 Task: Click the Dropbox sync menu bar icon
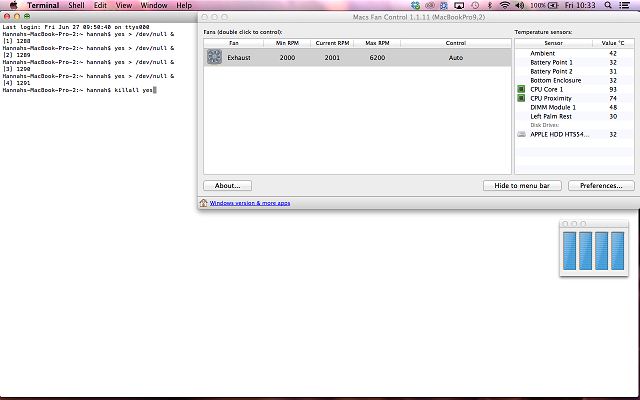(x=416, y=5)
